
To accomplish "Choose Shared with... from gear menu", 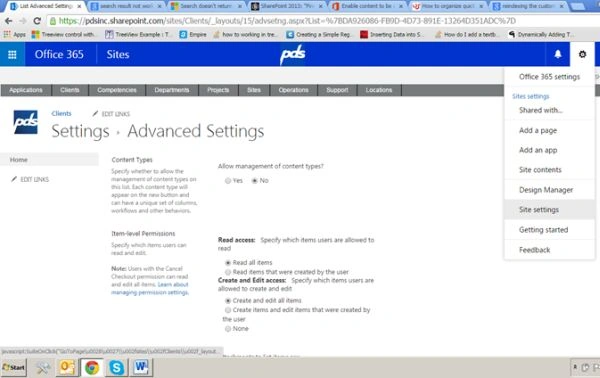I will (x=549, y=110).
